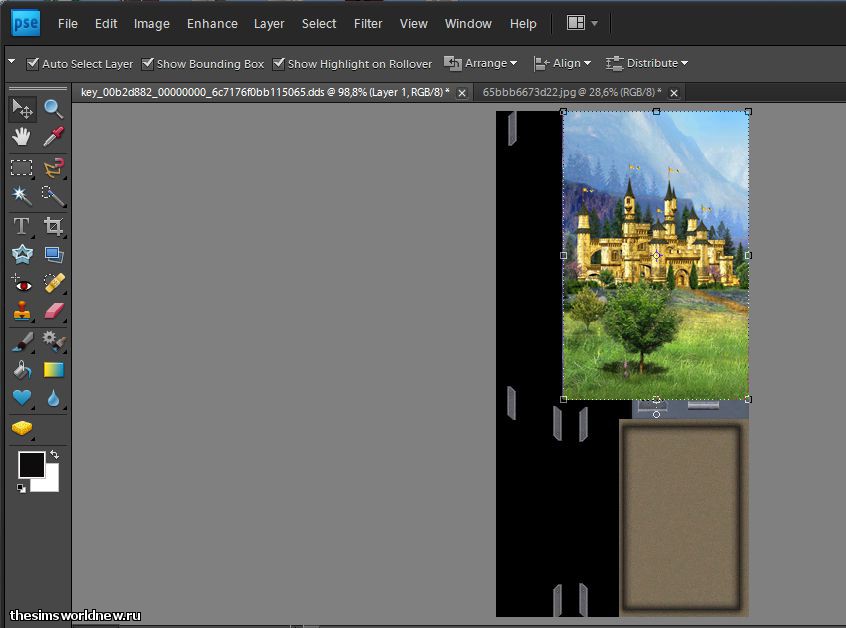This screenshot has width=846, height=628.
Task: Pick the yellow Sponge tool
Action: point(22,428)
